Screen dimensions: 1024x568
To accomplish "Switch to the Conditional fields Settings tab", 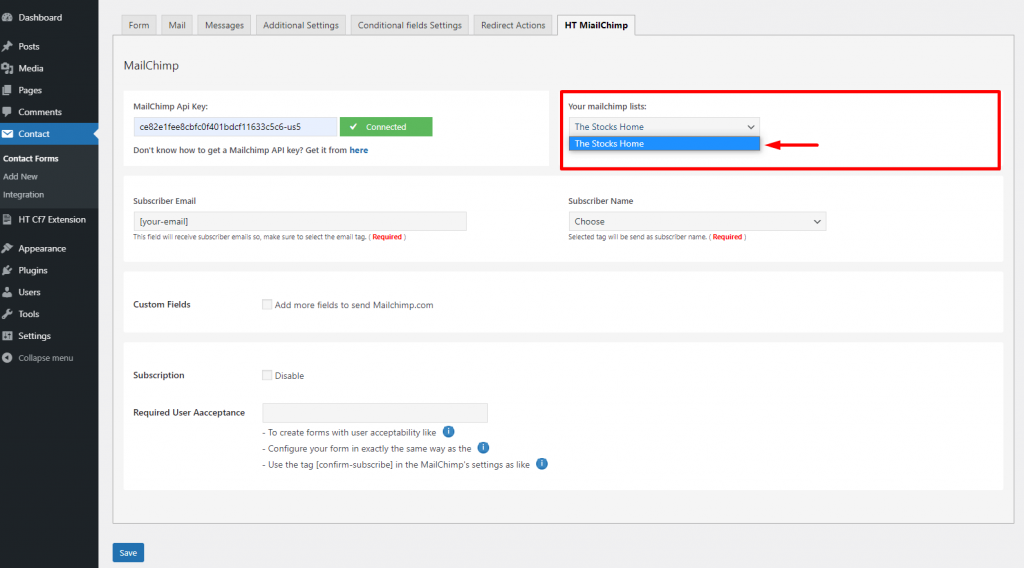I will click(410, 25).
